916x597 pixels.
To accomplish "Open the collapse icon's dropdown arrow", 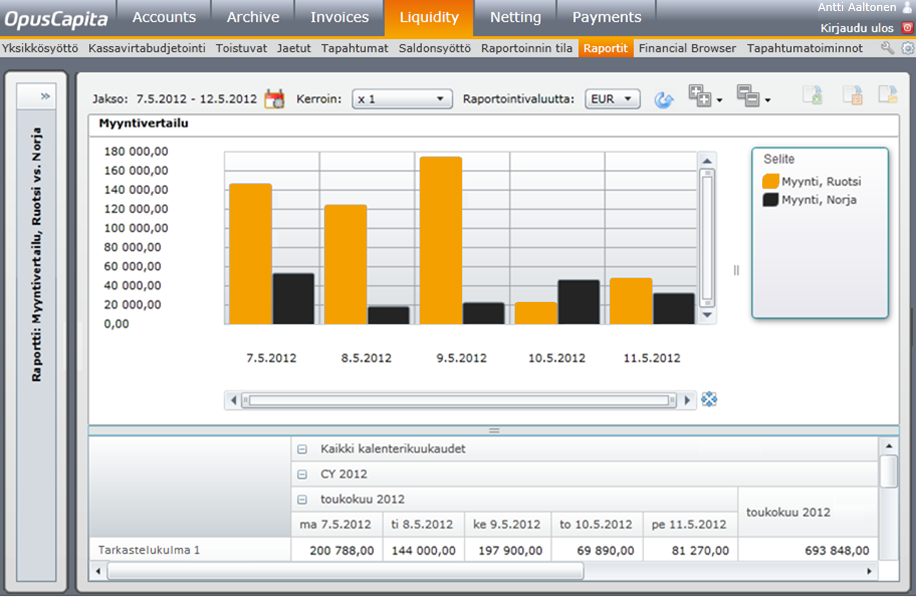I will [x=768, y=100].
